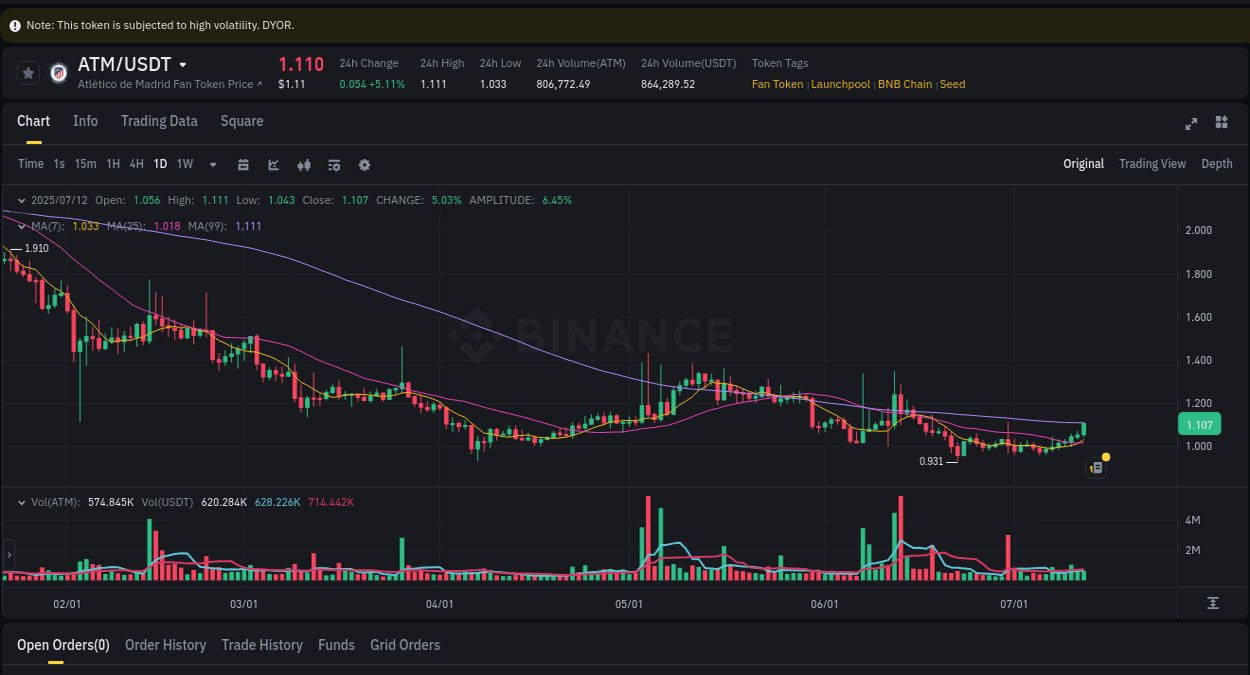Select the 1W timeframe
The height and width of the screenshot is (675, 1250).
(184, 163)
